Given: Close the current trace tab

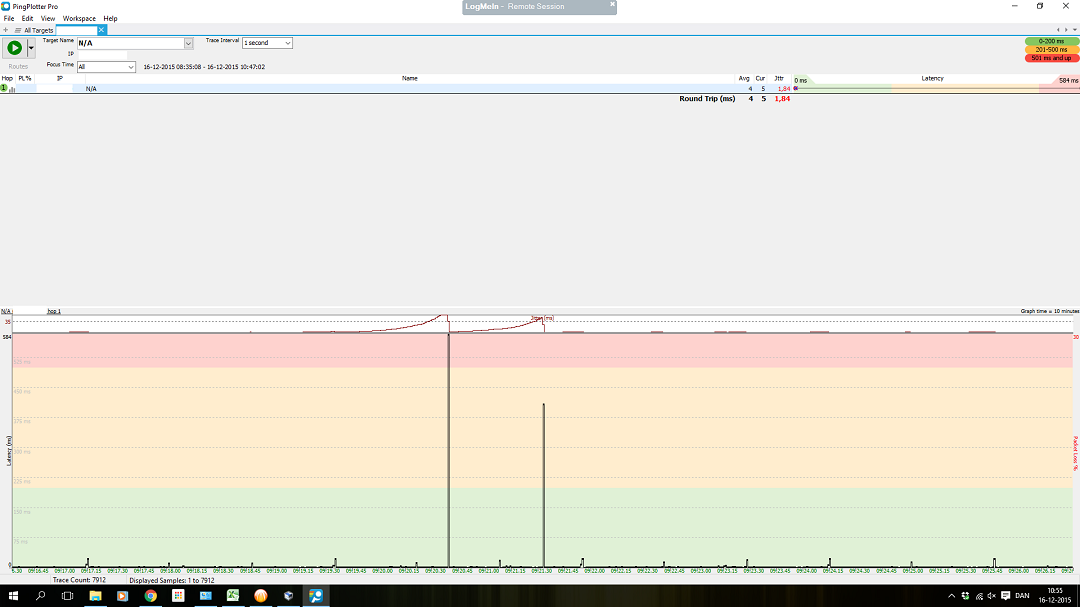Looking at the screenshot, I should [101, 30].
